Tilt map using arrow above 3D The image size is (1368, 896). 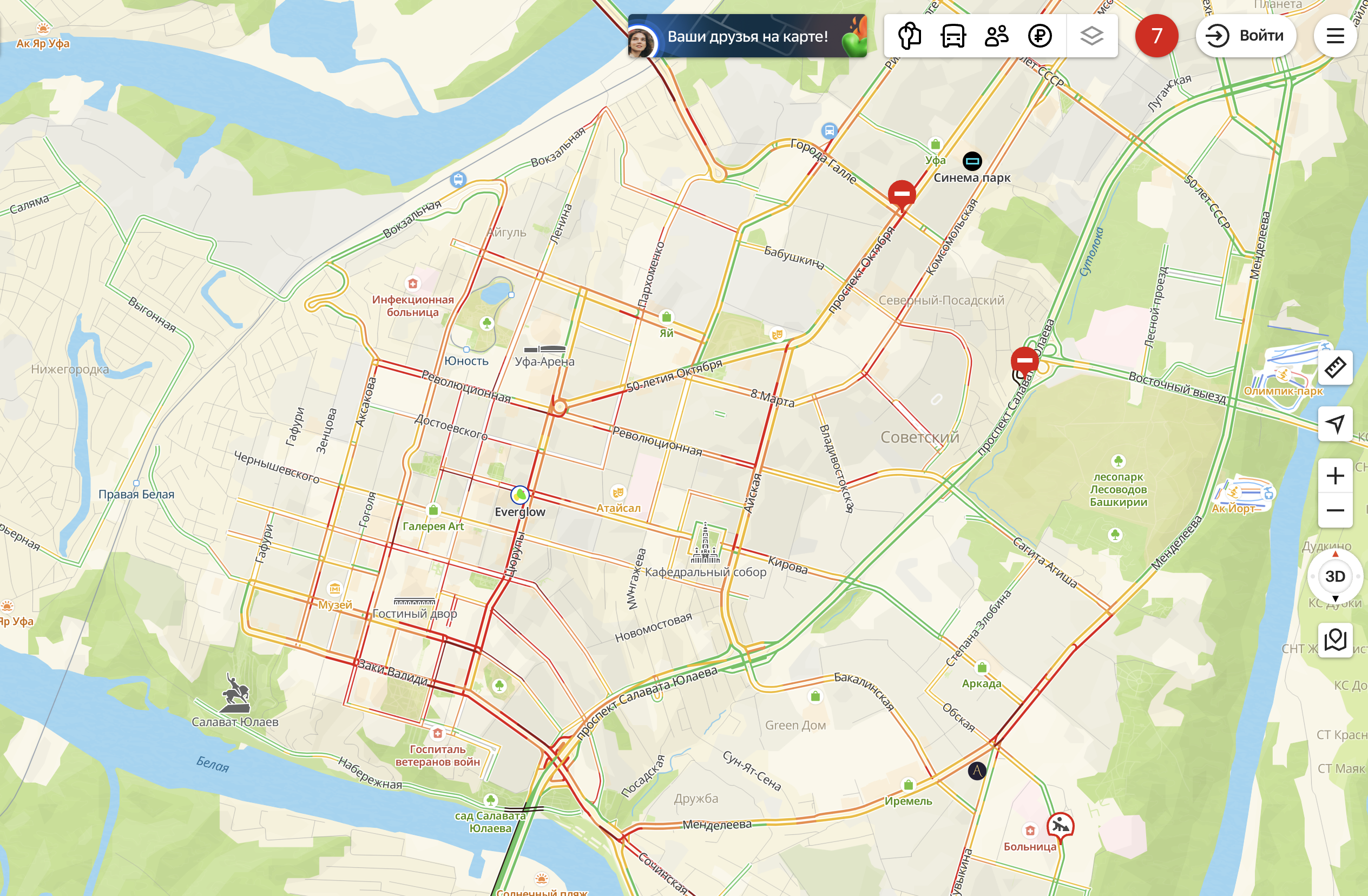coord(1334,554)
